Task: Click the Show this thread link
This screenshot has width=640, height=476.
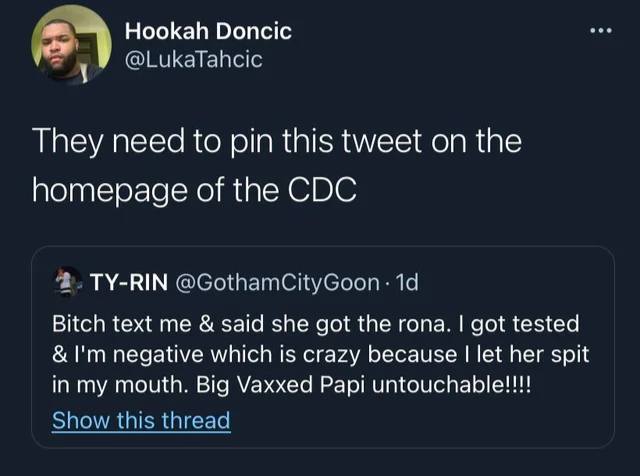Action: pos(140,420)
